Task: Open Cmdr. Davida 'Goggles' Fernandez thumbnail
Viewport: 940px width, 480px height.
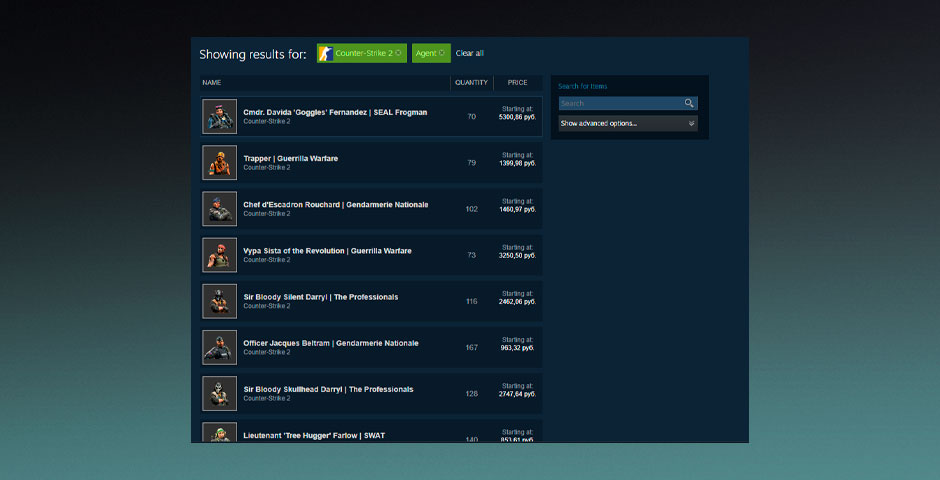Action: click(x=219, y=116)
